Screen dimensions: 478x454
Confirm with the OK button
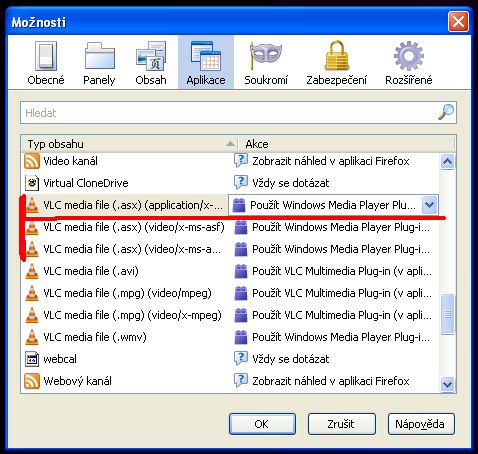pyautogui.click(x=262, y=424)
